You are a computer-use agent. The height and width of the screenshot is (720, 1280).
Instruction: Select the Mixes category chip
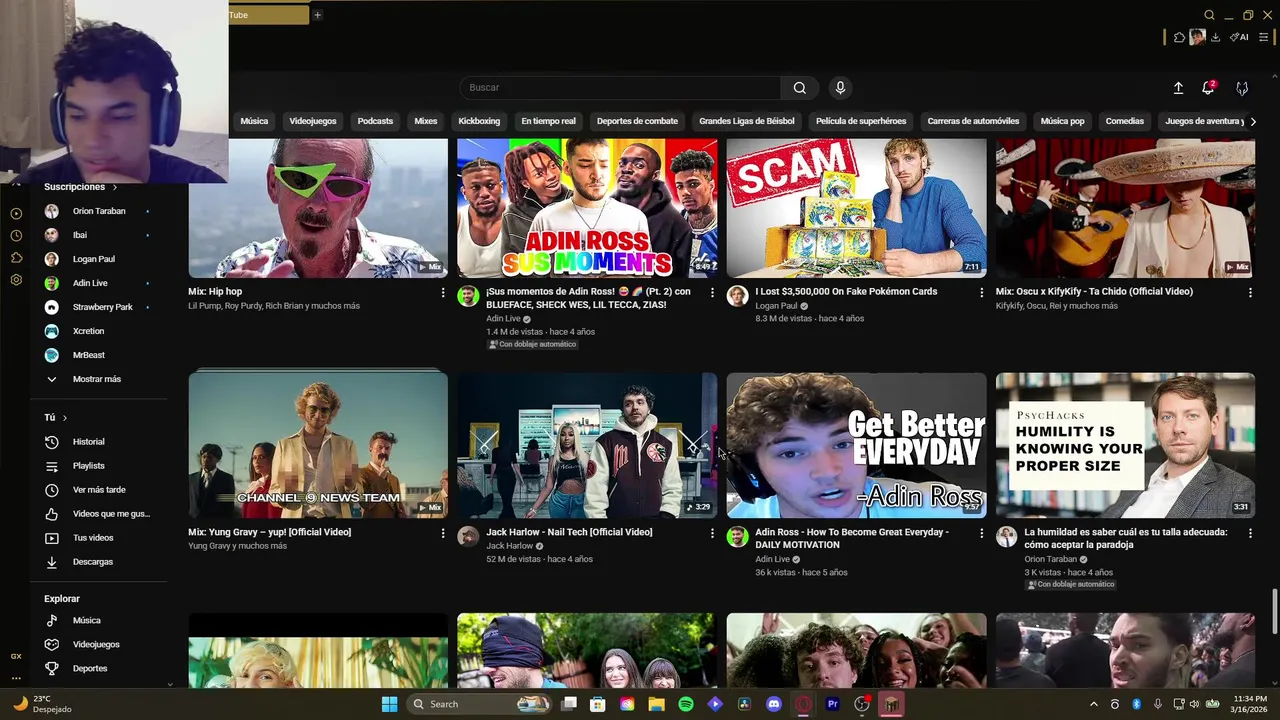(426, 121)
